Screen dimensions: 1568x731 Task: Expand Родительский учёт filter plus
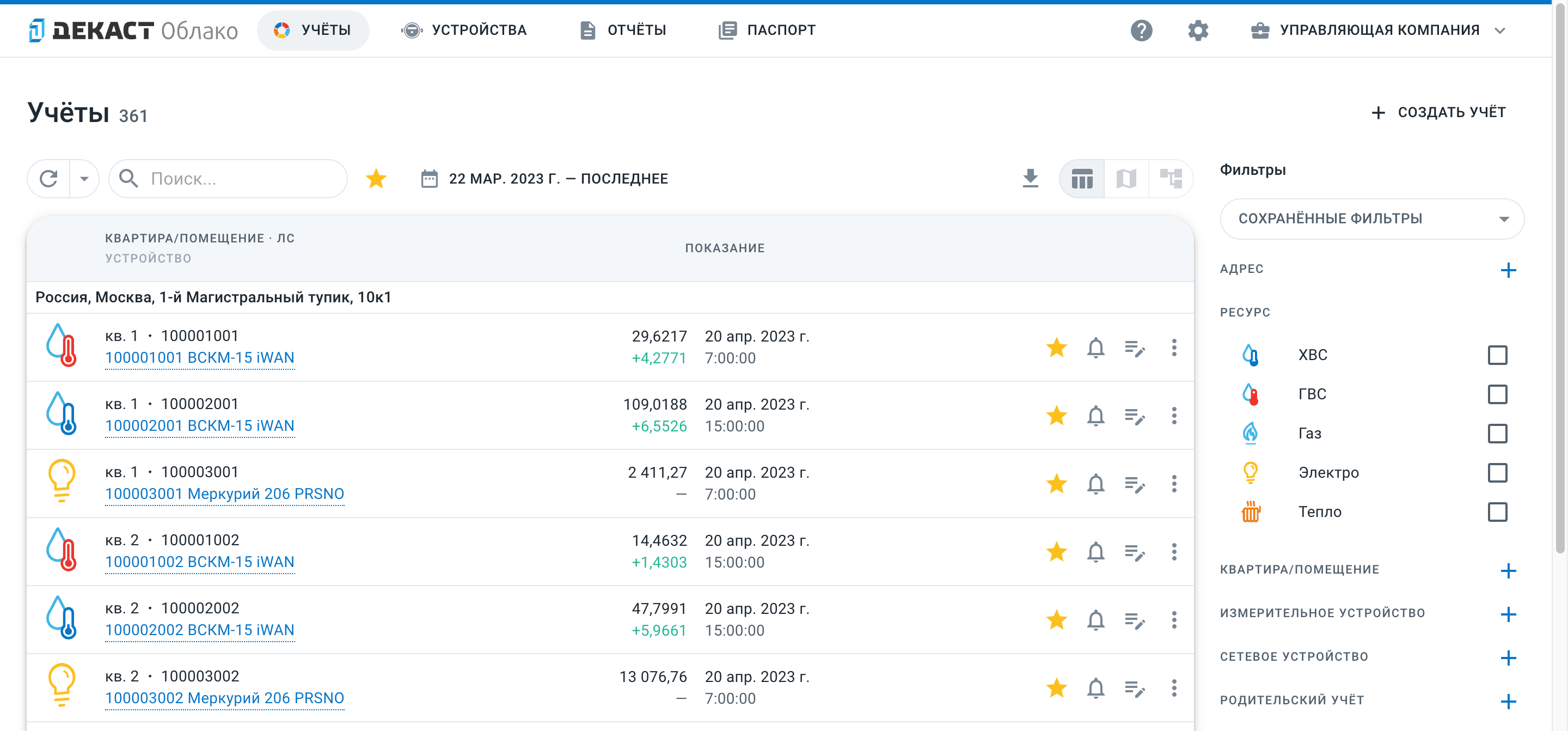[1508, 701]
